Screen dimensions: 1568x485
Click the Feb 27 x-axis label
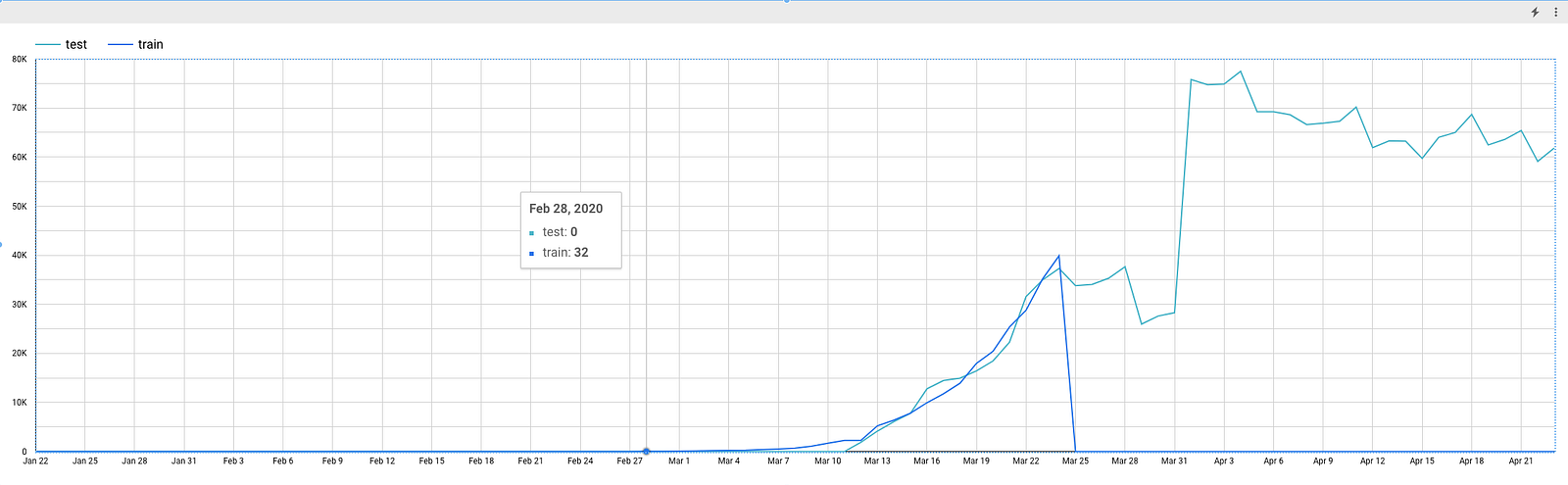pos(629,461)
